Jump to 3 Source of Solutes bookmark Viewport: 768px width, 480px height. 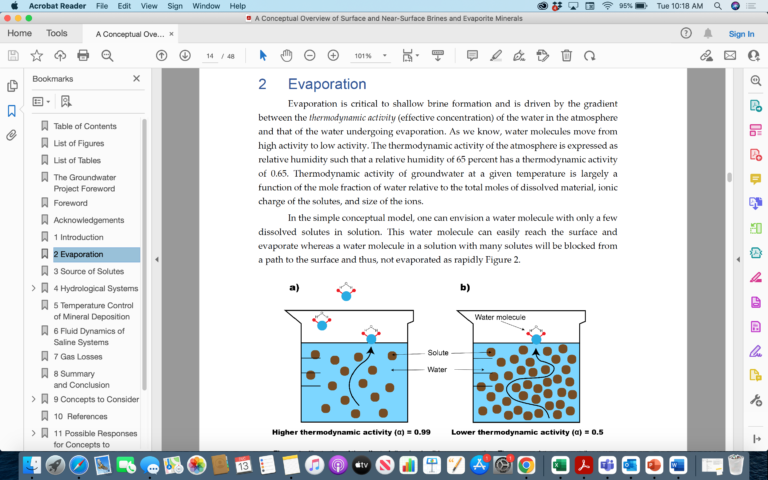coord(89,271)
